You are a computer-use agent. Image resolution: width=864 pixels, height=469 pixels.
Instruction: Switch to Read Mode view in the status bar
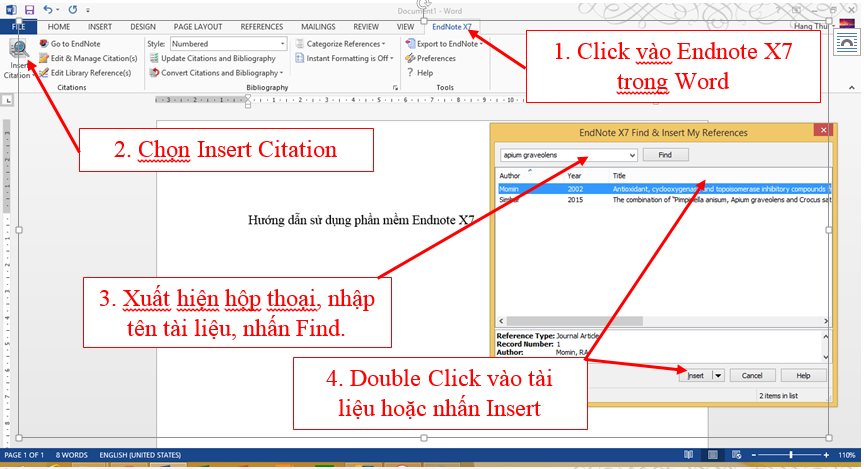(688, 455)
